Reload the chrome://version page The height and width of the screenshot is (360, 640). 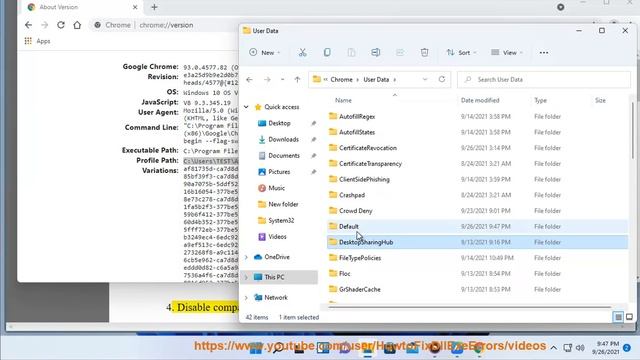point(60,25)
